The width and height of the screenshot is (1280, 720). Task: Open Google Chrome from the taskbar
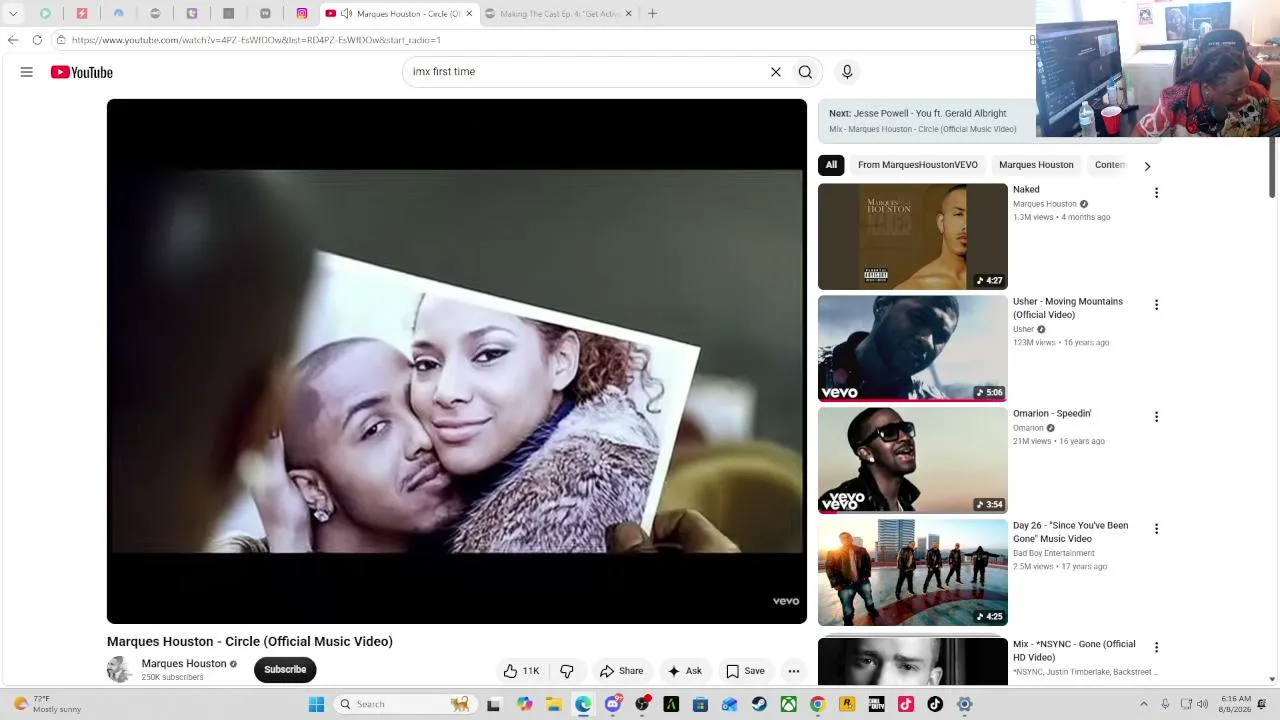(x=817, y=704)
